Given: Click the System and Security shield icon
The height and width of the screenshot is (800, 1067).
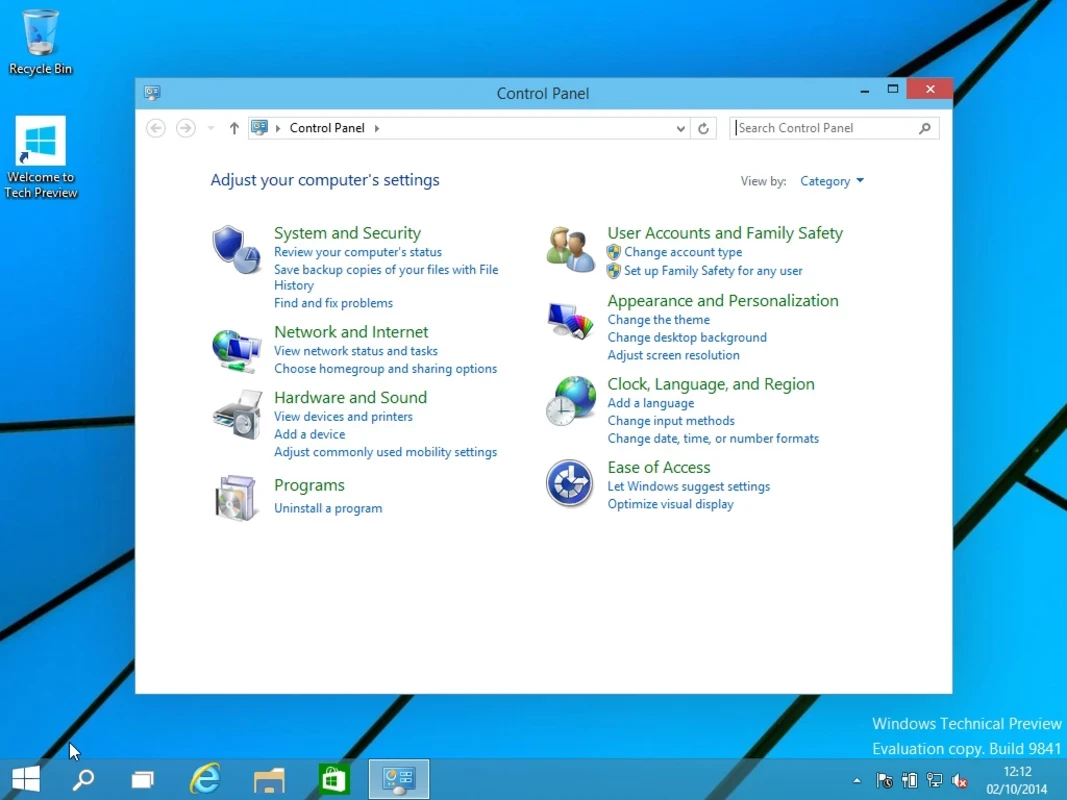Looking at the screenshot, I should tap(236, 249).
